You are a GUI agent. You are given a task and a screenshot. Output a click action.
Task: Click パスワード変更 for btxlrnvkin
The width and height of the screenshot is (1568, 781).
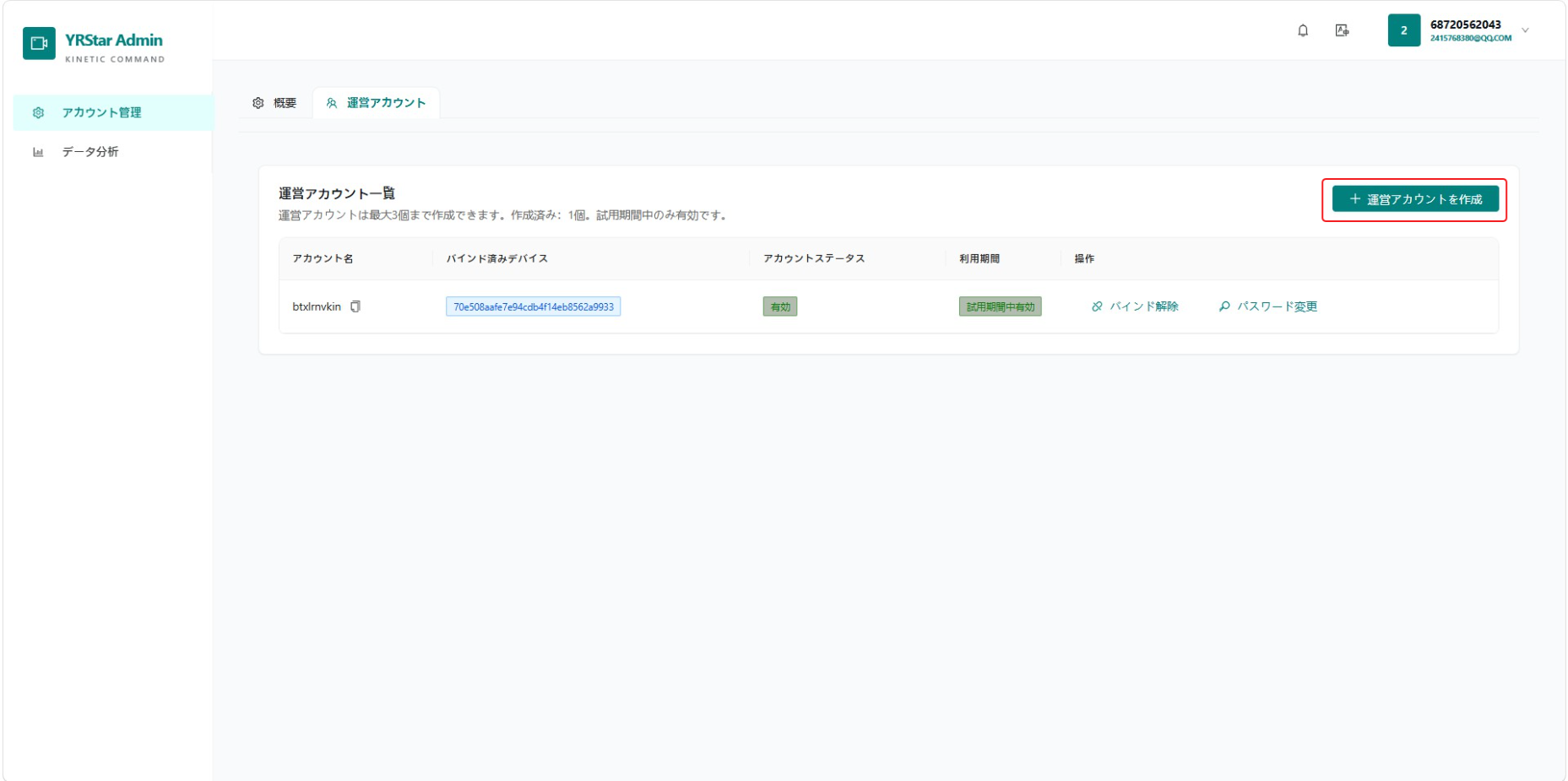pyautogui.click(x=1267, y=306)
